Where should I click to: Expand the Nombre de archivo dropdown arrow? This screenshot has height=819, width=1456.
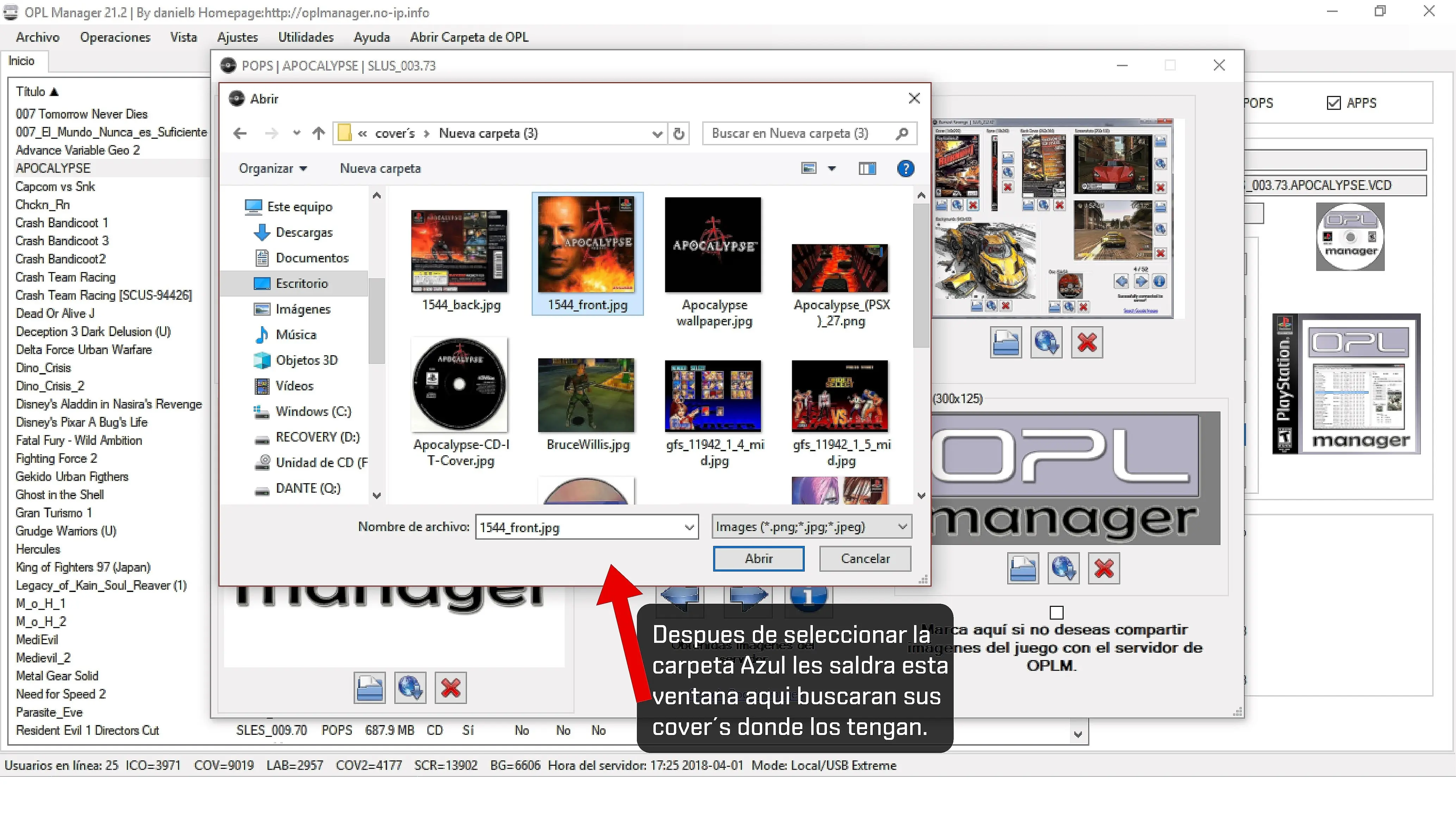[x=689, y=528]
